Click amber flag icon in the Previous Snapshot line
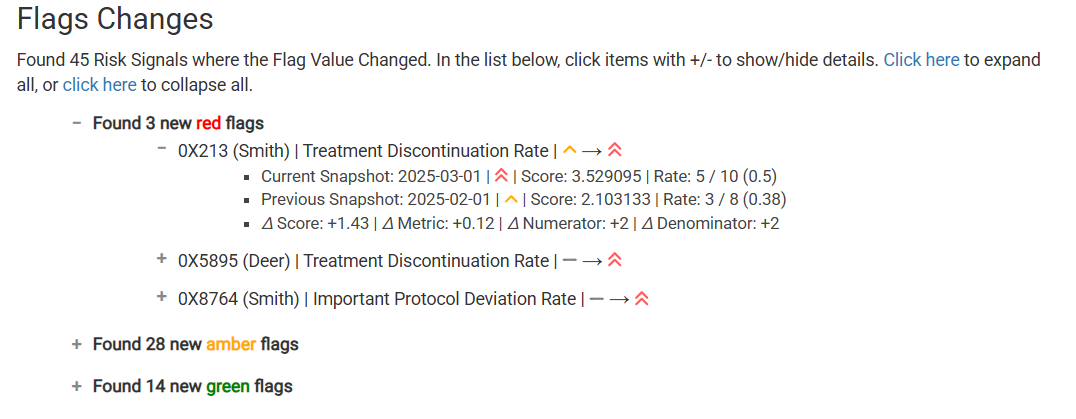This screenshot has height=419, width=1076. [511, 200]
